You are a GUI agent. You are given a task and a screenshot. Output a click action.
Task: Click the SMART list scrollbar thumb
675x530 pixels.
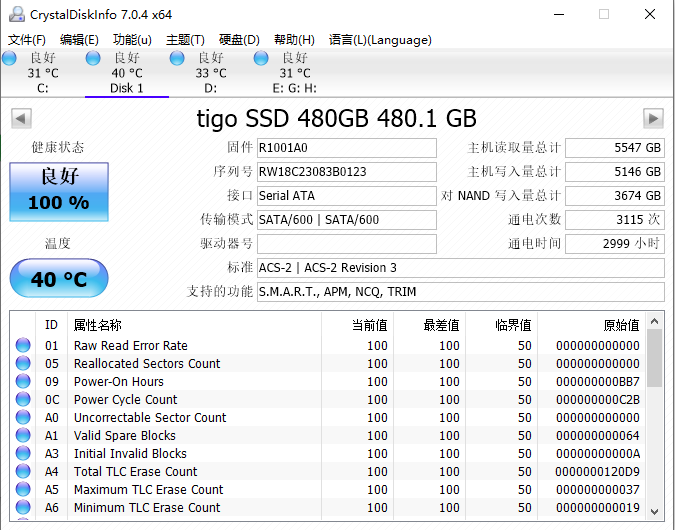click(654, 358)
